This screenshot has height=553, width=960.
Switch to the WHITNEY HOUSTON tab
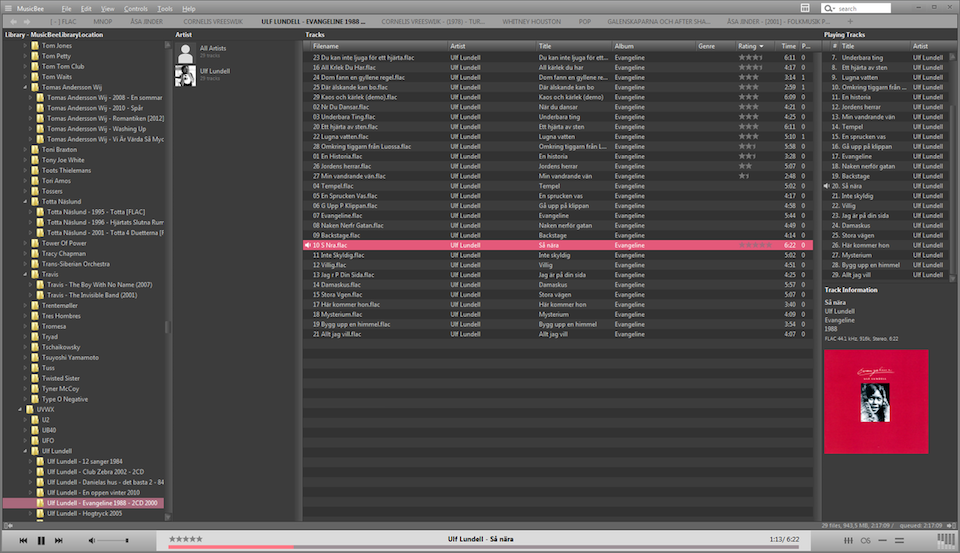point(531,21)
